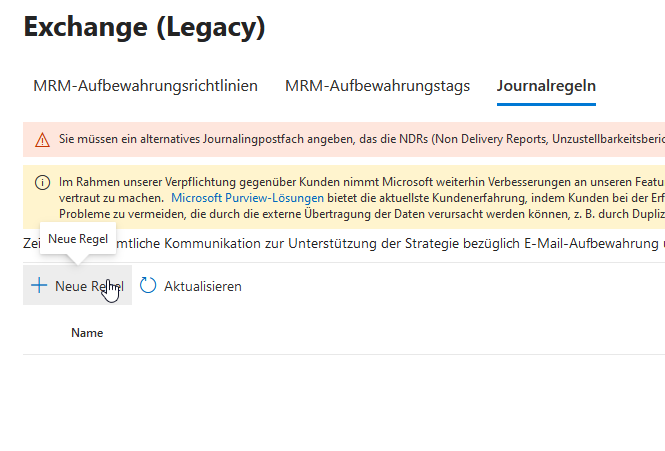Click the Neue Regel tooltip bubble
Screen dimensions: 665x451
(77, 239)
